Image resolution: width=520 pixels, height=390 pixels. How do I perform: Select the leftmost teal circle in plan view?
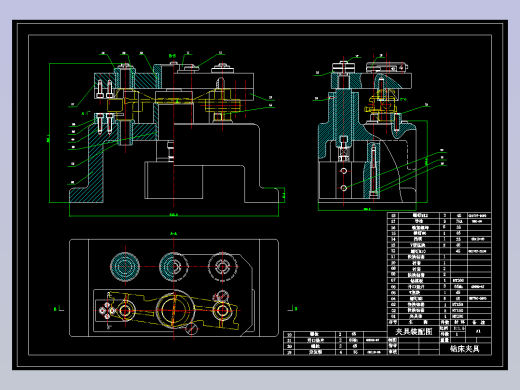pyautogui.click(x=125, y=267)
